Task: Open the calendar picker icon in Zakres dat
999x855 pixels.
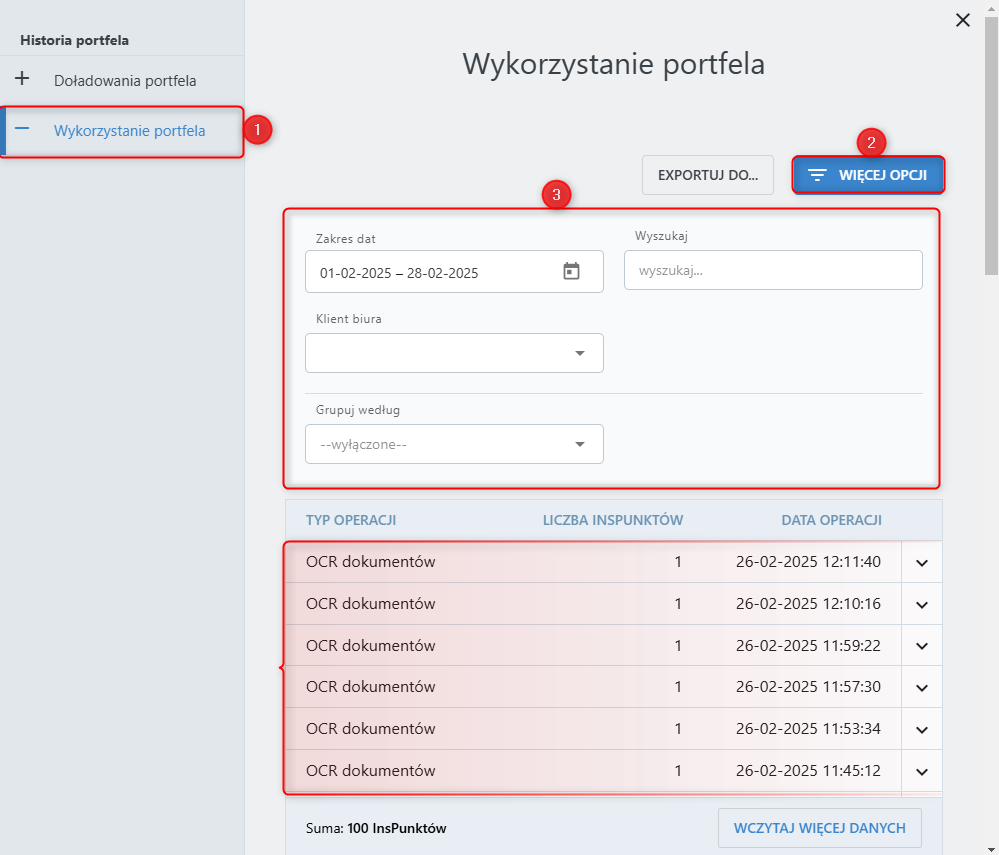Action: 571,271
